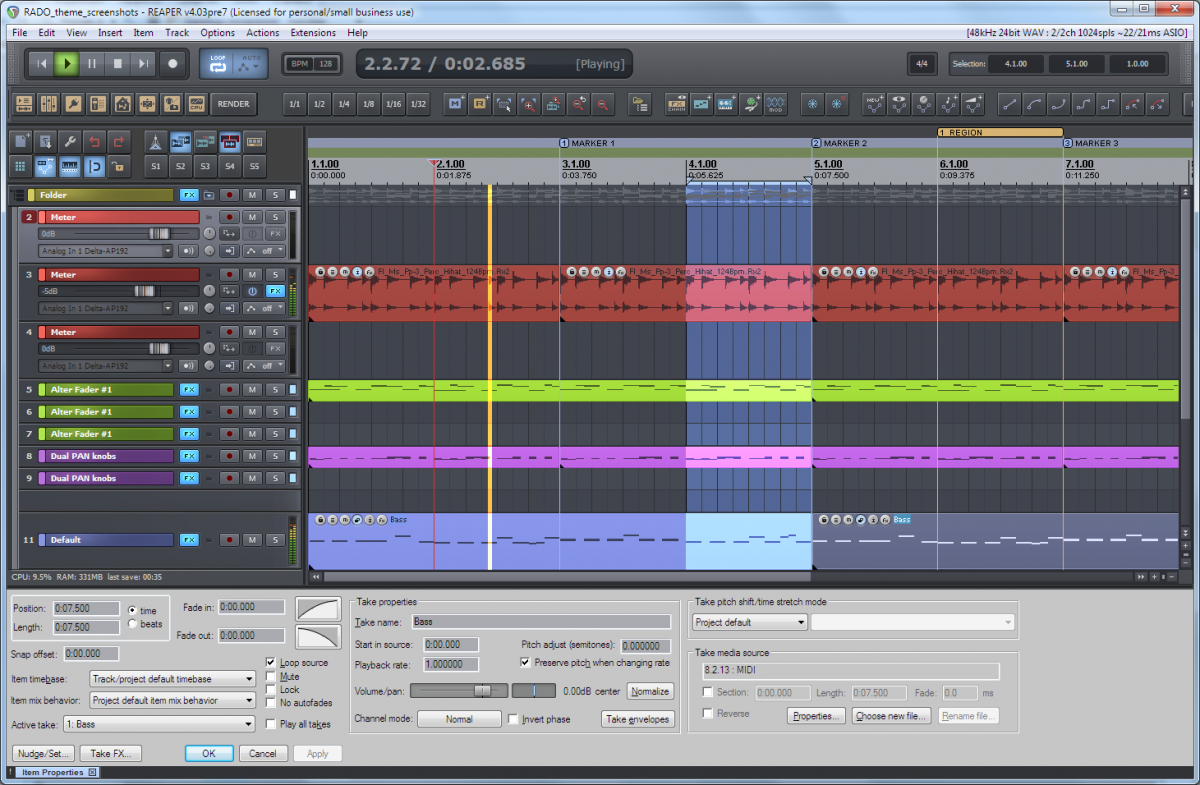Select the square step envelope shape icon

pyautogui.click(x=1109, y=104)
